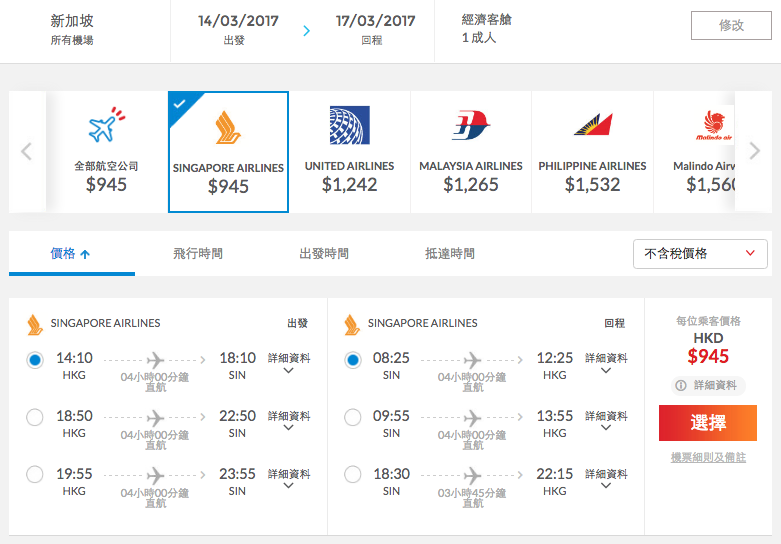Click the plane icon on the 18:30 return flight
The image size is (781, 544).
(x=472, y=475)
